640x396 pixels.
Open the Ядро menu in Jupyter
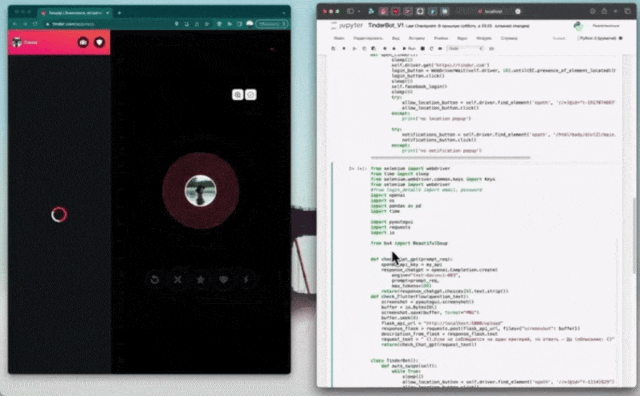point(462,38)
